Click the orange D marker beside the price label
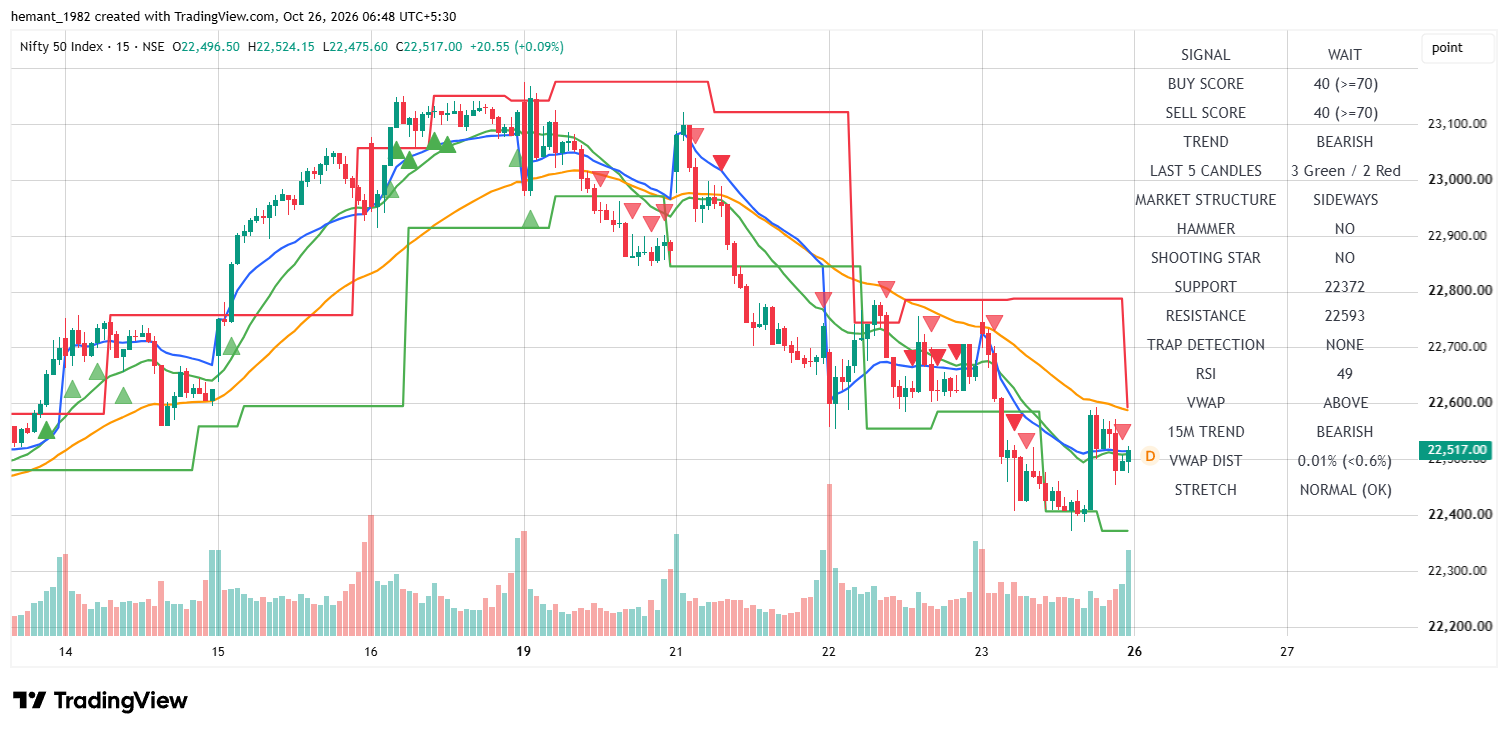Viewport: 1508px width, 733px height. 1150,456
